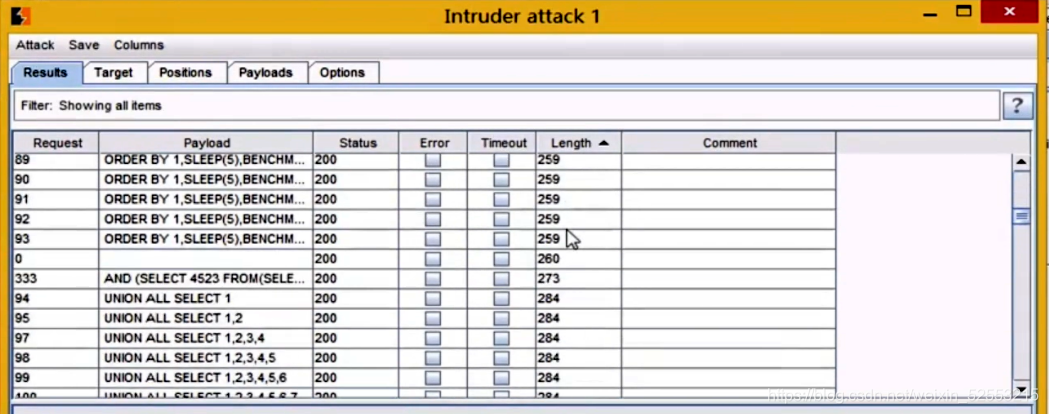This screenshot has height=414, width=1049.
Task: Select request 333 AND (SELECT 4523 payload
Action: click(206, 278)
